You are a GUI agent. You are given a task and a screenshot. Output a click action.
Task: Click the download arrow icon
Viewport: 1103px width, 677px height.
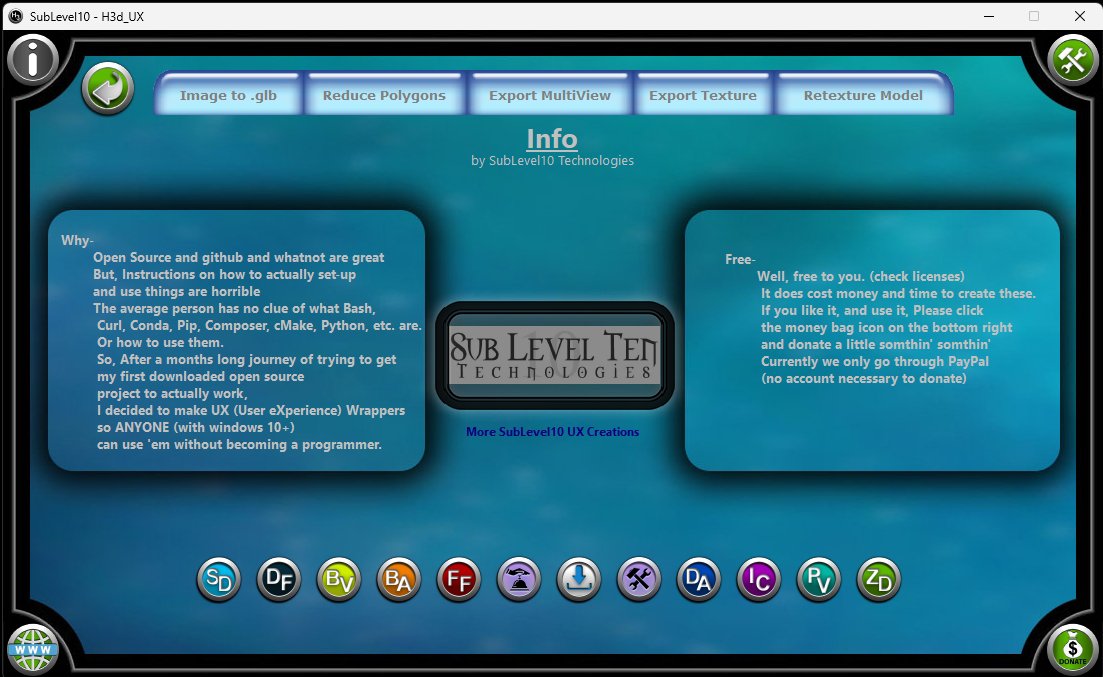coord(579,579)
